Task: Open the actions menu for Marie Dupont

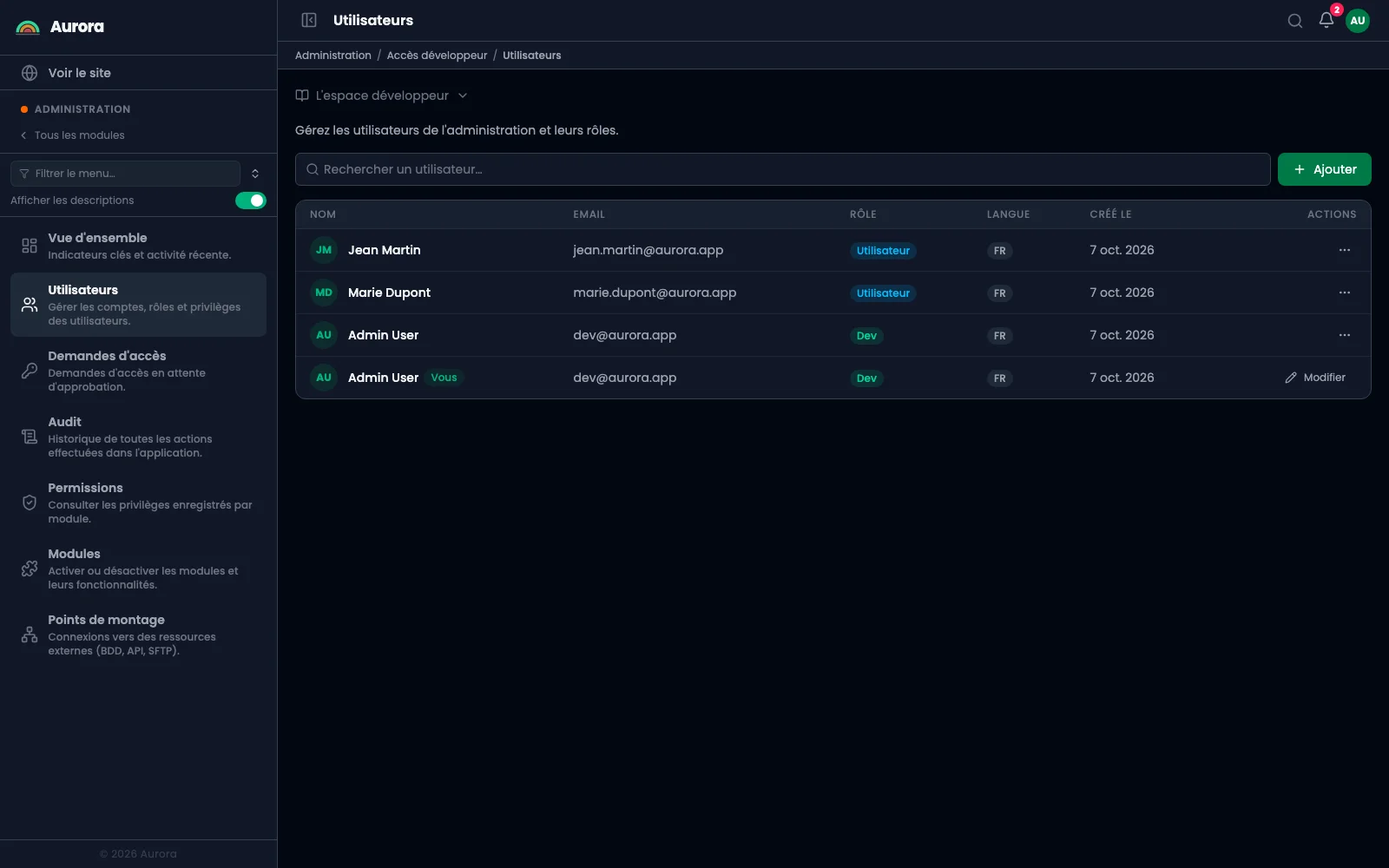Action: click(x=1345, y=293)
